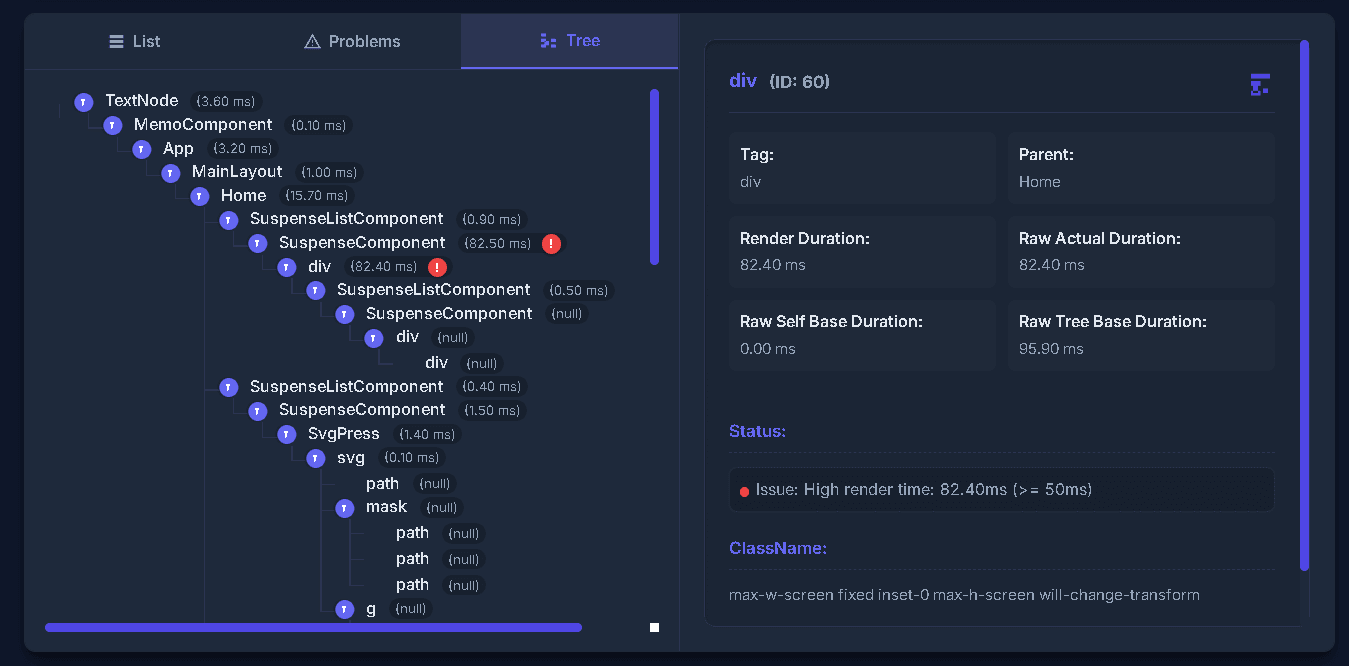Viewport: 1349px width, 668px height.
Task: Collapse SuspenseListComponent (0.90 ms) toggle
Action: pyautogui.click(x=229, y=219)
